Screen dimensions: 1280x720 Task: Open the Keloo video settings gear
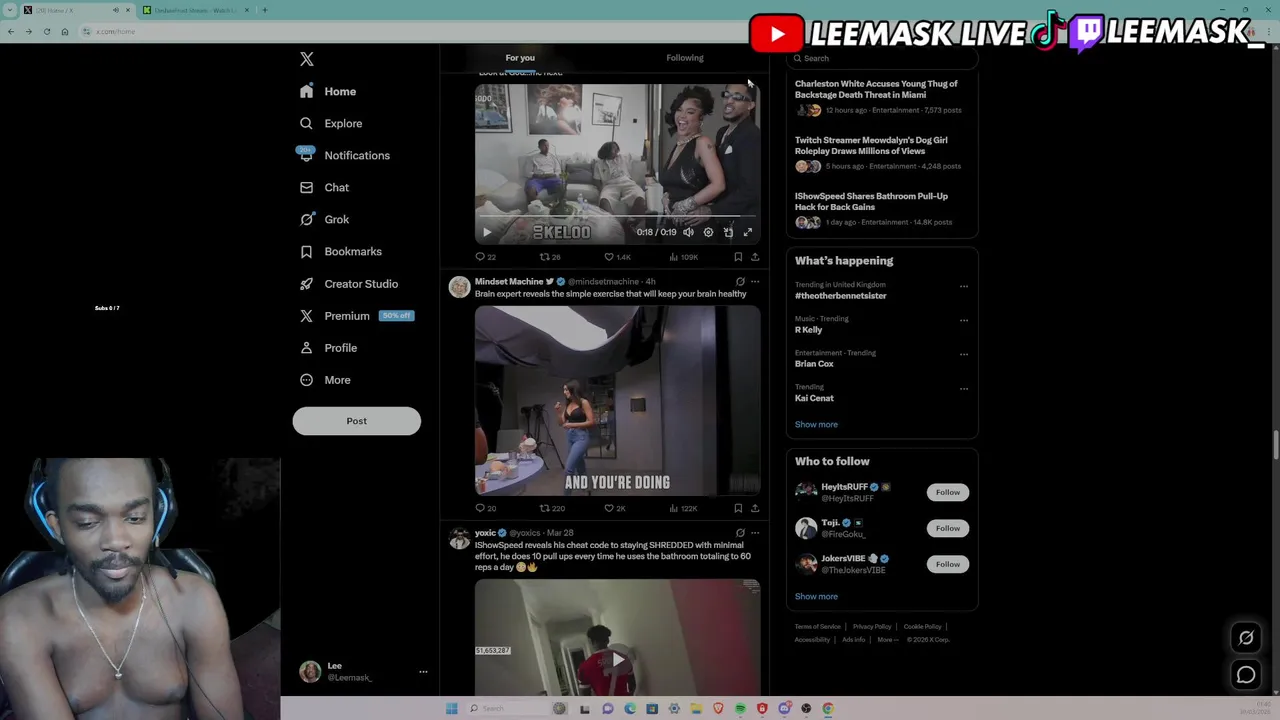tap(708, 232)
